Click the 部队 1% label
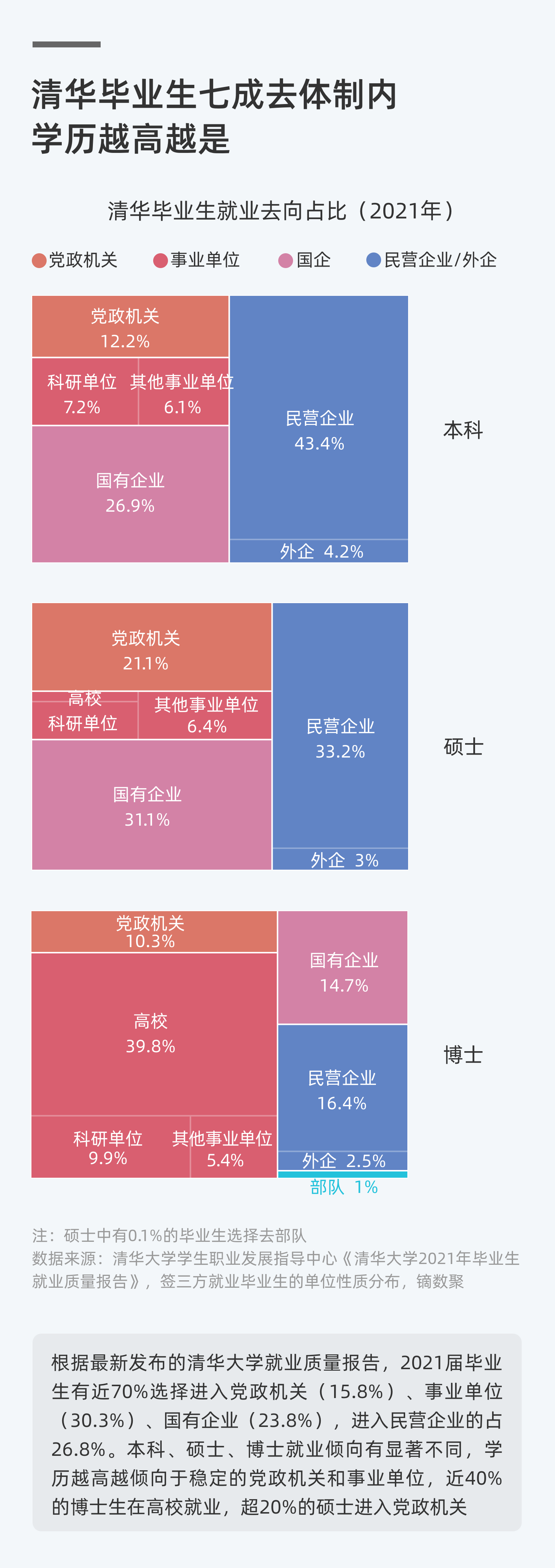555x1568 pixels. (344, 1186)
